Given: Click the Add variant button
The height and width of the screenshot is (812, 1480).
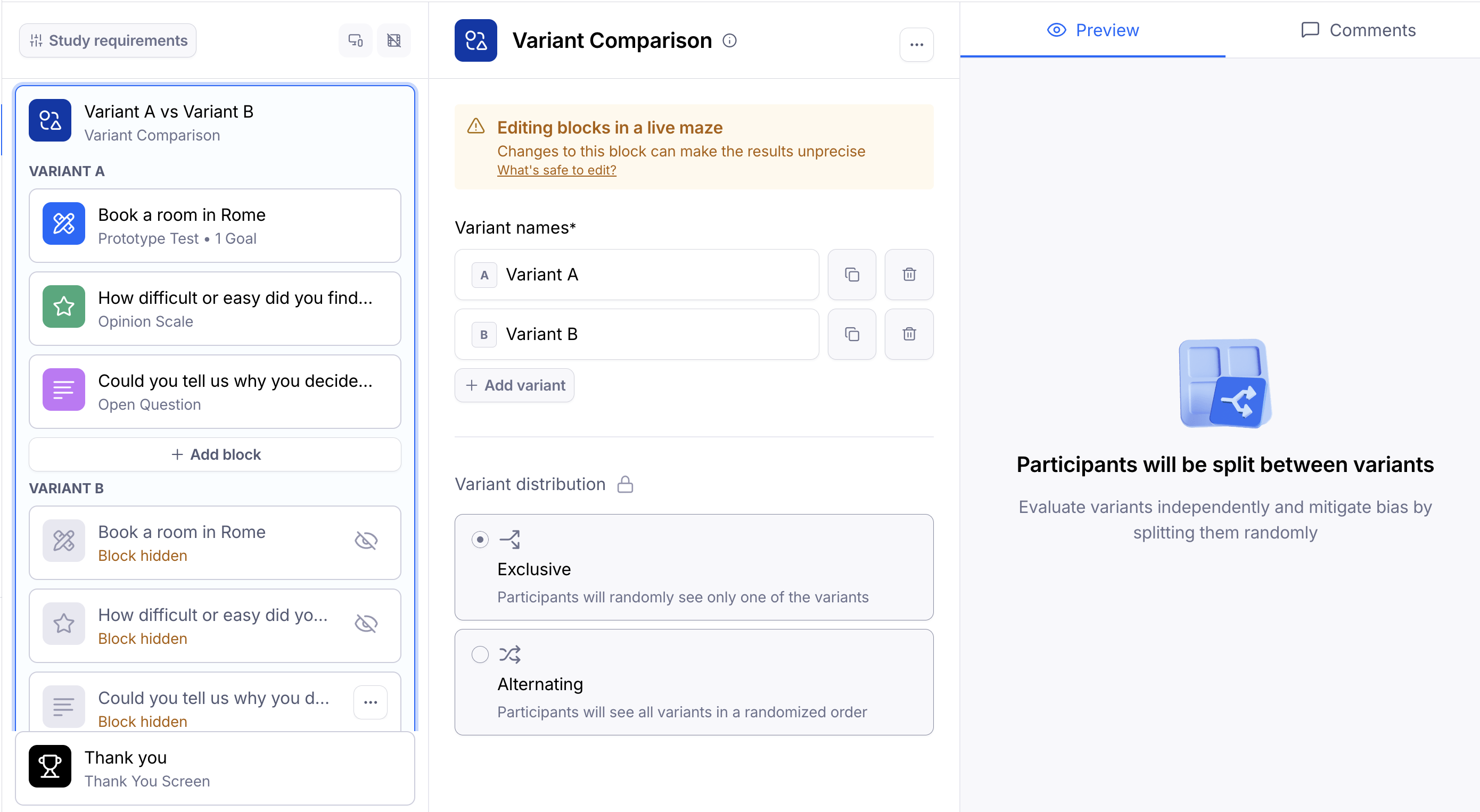Looking at the screenshot, I should (514, 385).
